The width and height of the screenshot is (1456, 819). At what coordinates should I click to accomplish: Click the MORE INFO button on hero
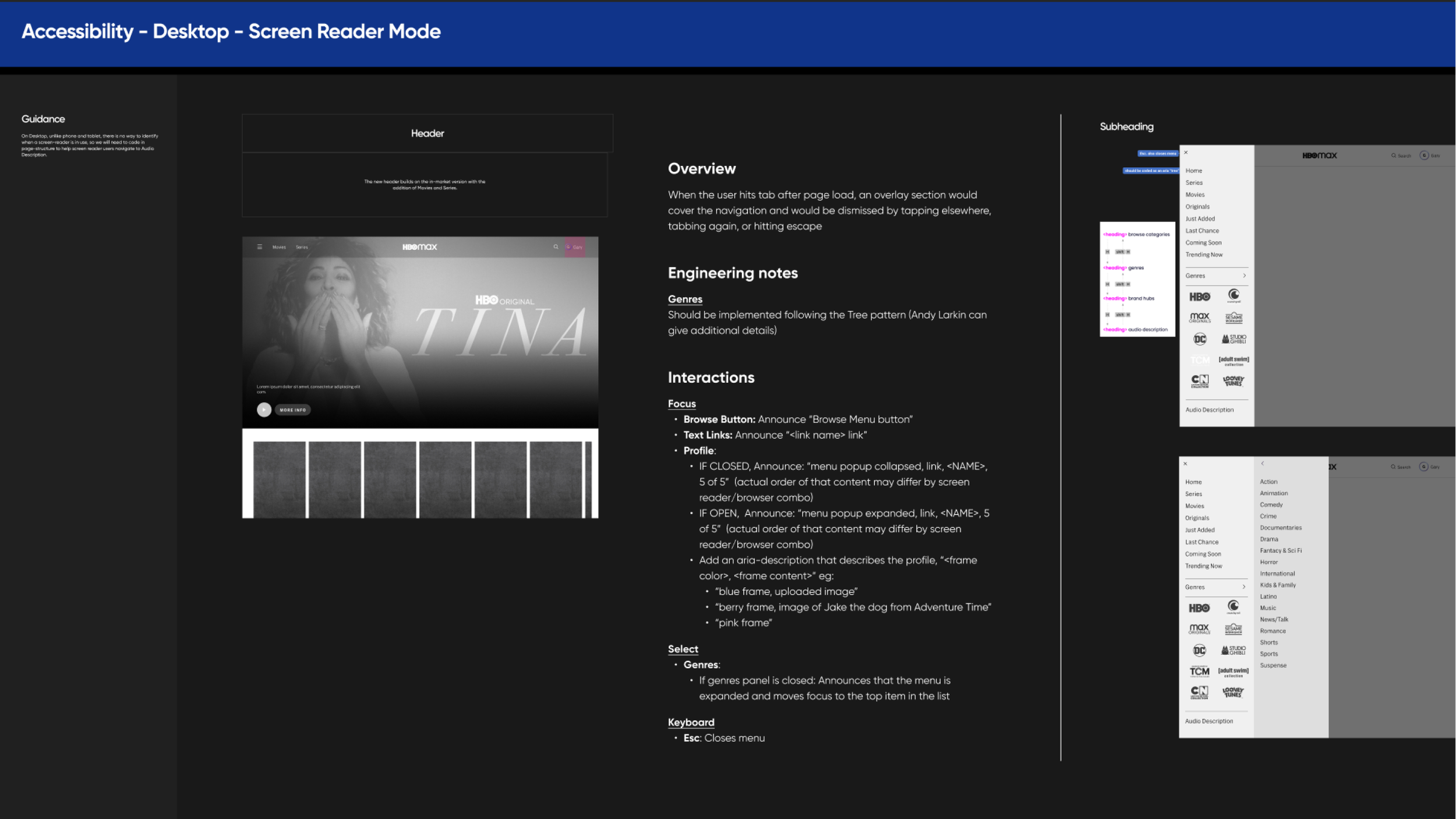[x=292, y=410]
